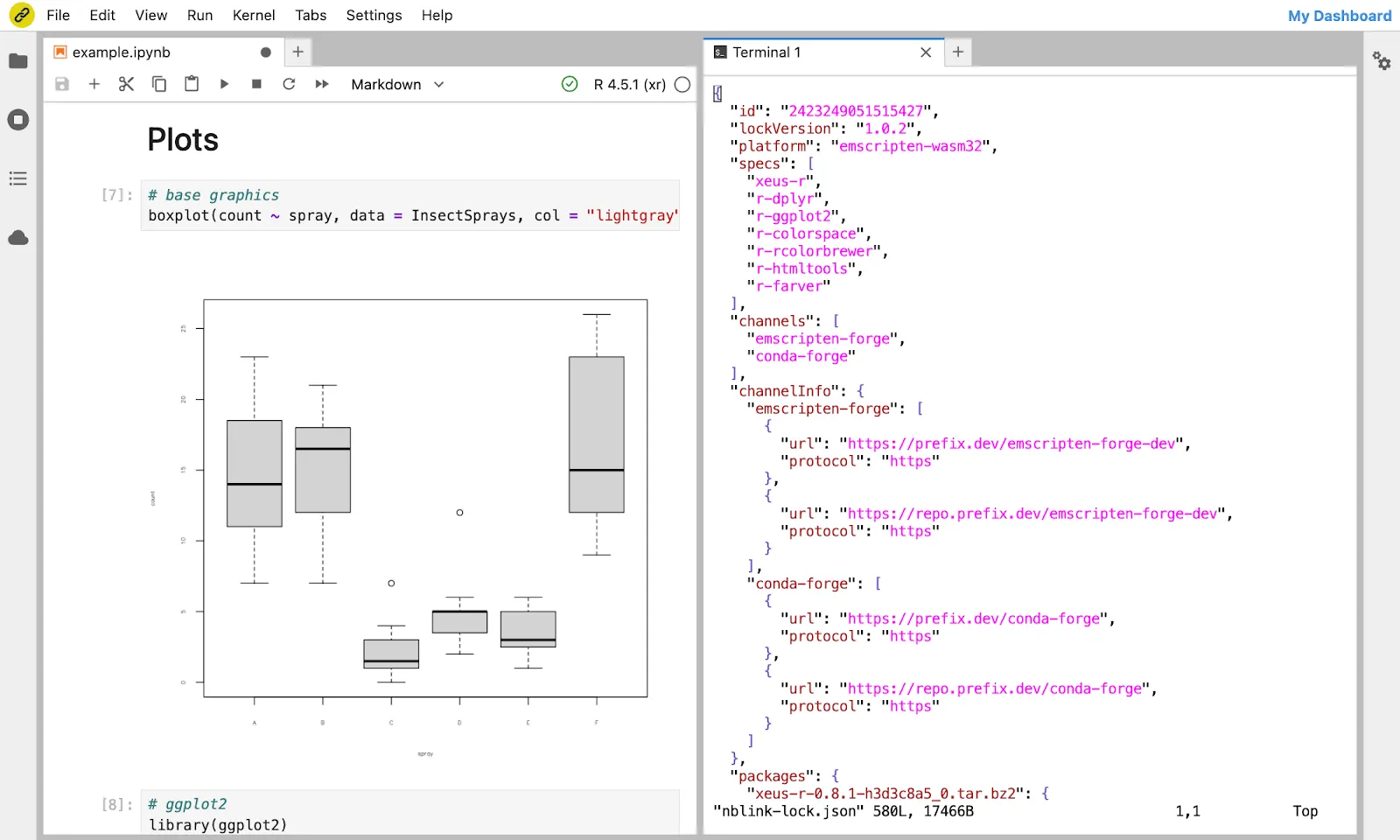The height and width of the screenshot is (840, 1400).
Task: Click the "r-rcolorbrewer" spec line in terminal
Action: 818,251
